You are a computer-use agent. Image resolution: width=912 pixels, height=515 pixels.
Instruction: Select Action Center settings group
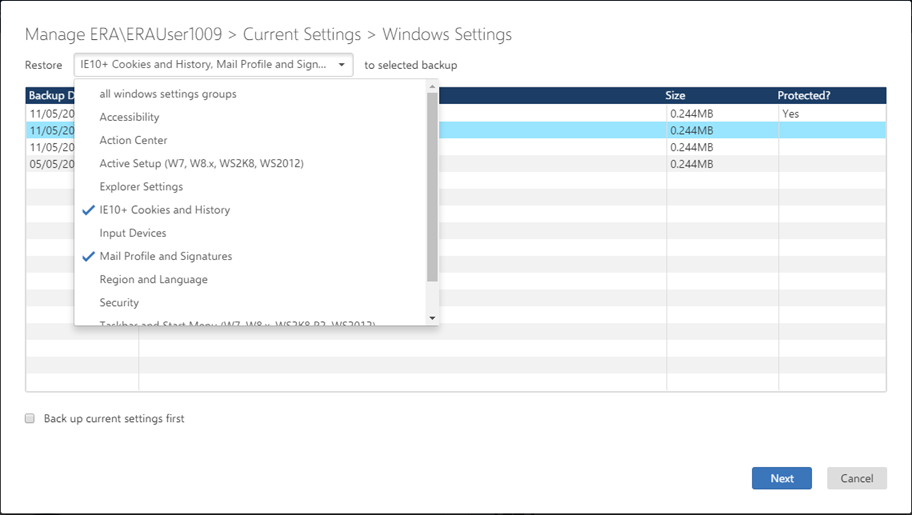click(133, 140)
